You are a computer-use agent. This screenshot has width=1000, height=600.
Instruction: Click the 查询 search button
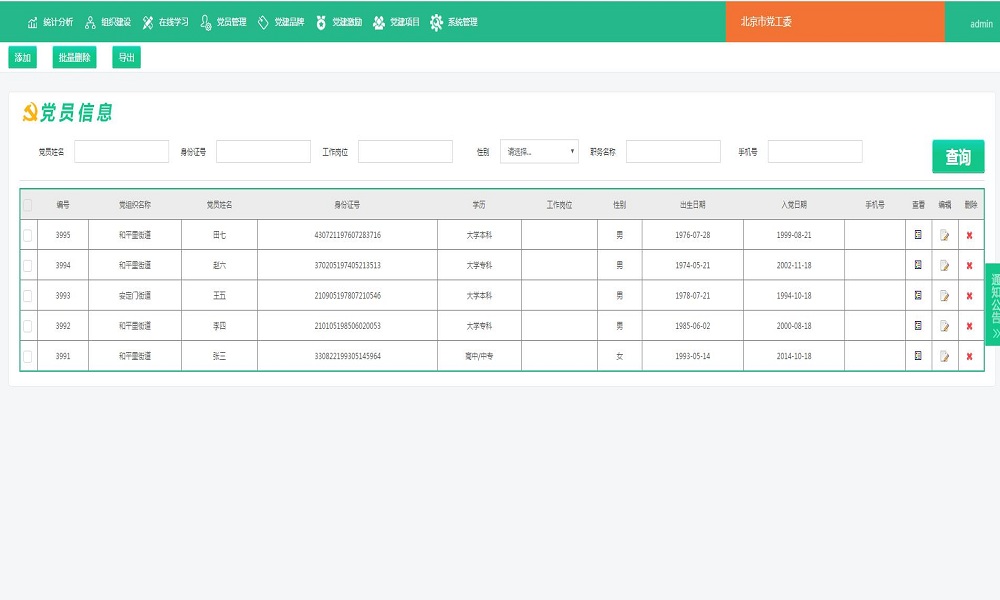957,157
